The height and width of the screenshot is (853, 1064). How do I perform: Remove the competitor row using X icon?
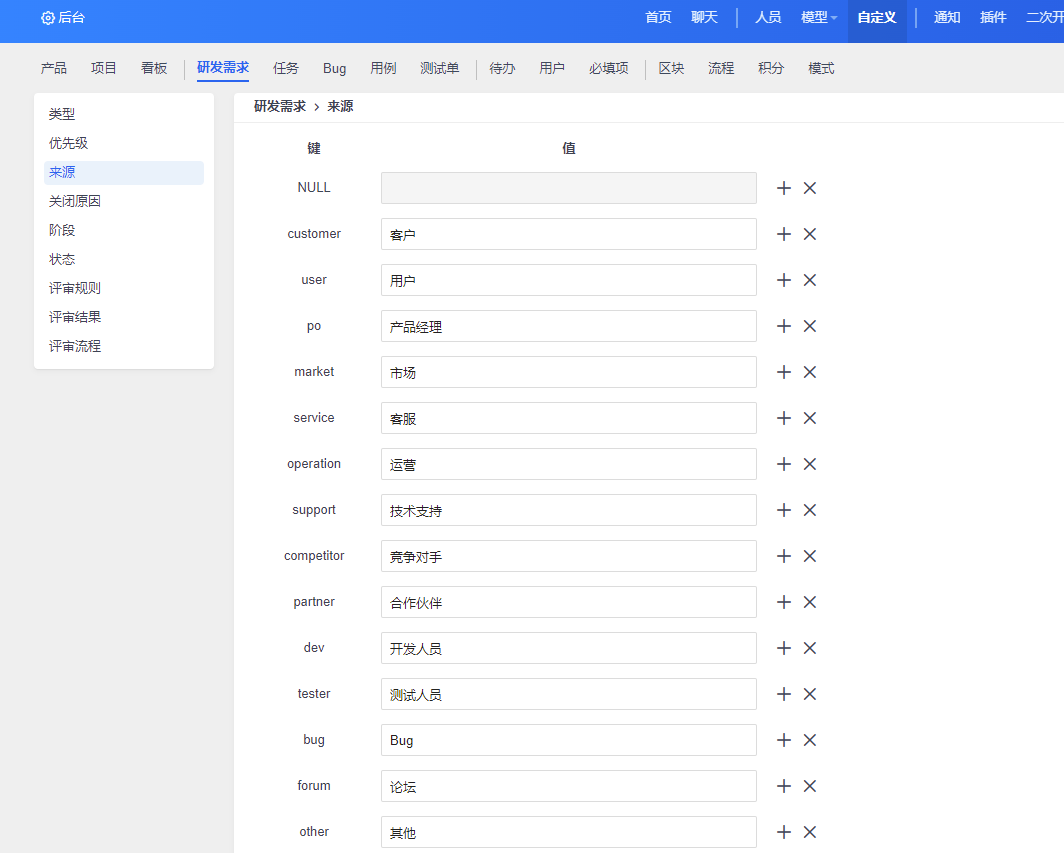click(x=810, y=556)
